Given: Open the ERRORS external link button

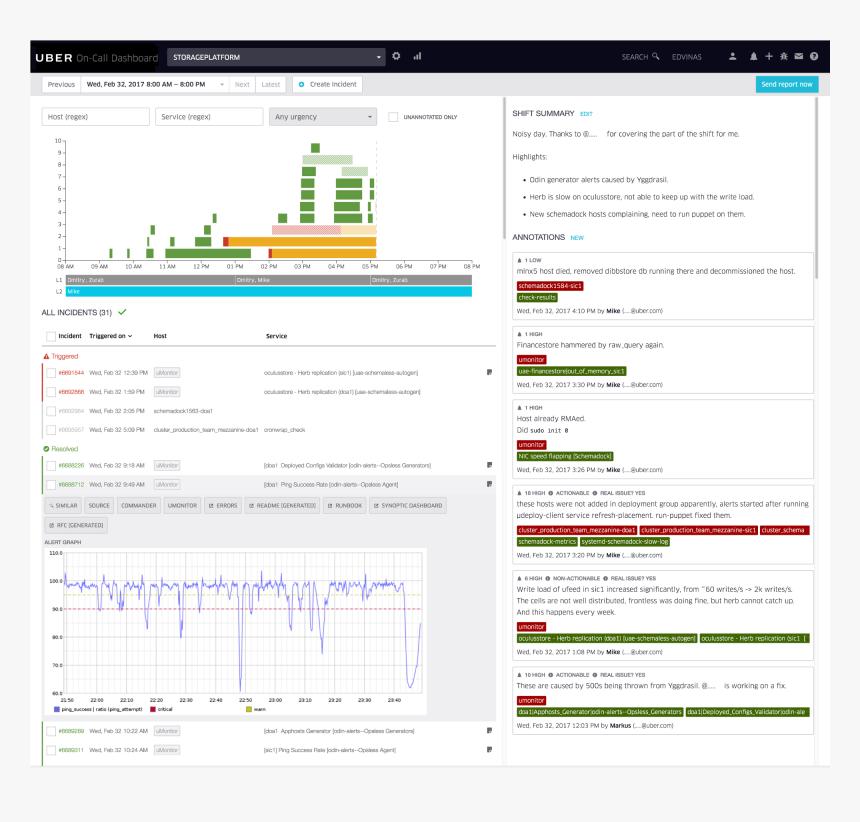Looking at the screenshot, I should click(x=223, y=506).
